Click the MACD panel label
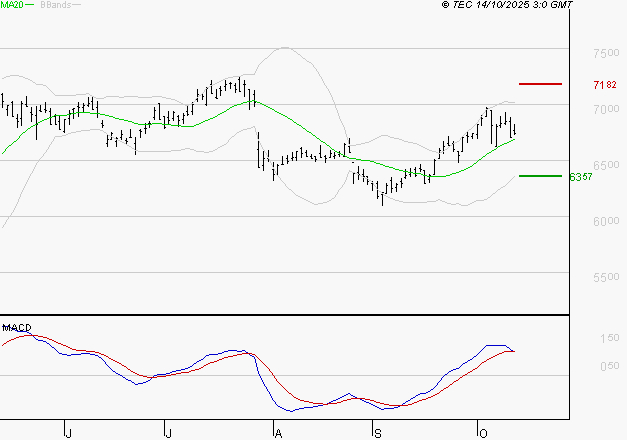This screenshot has width=627, height=440. click(x=17, y=328)
